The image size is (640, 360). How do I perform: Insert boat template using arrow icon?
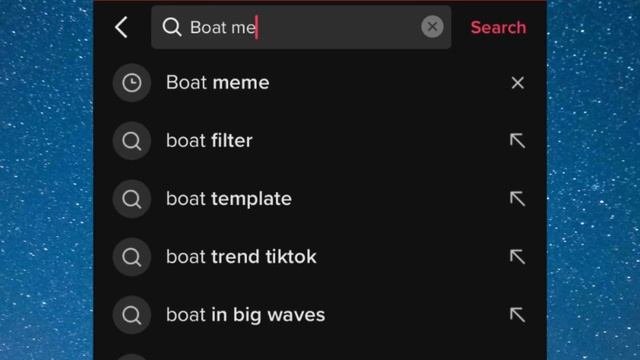tap(517, 199)
